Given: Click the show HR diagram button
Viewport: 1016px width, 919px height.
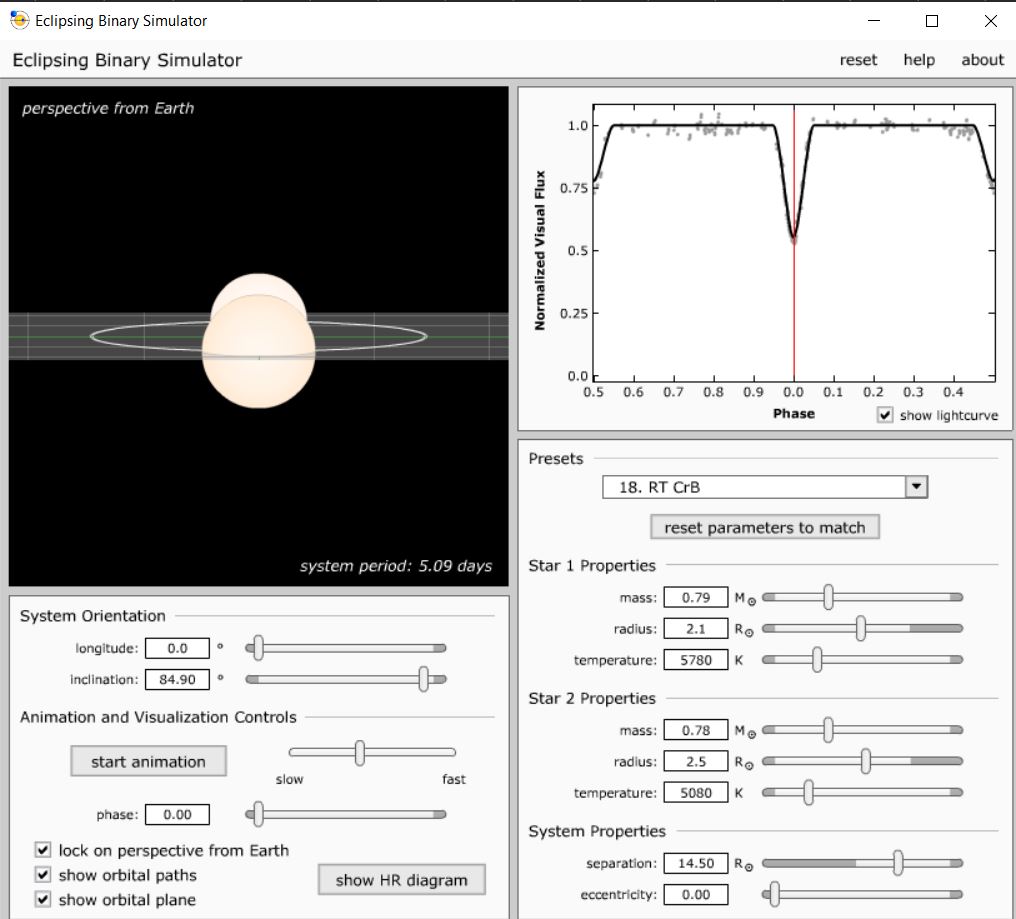Looking at the screenshot, I should (401, 880).
